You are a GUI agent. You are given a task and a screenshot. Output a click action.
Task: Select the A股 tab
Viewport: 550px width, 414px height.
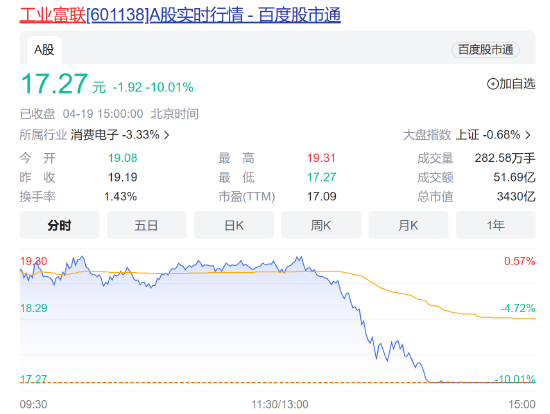coord(44,50)
